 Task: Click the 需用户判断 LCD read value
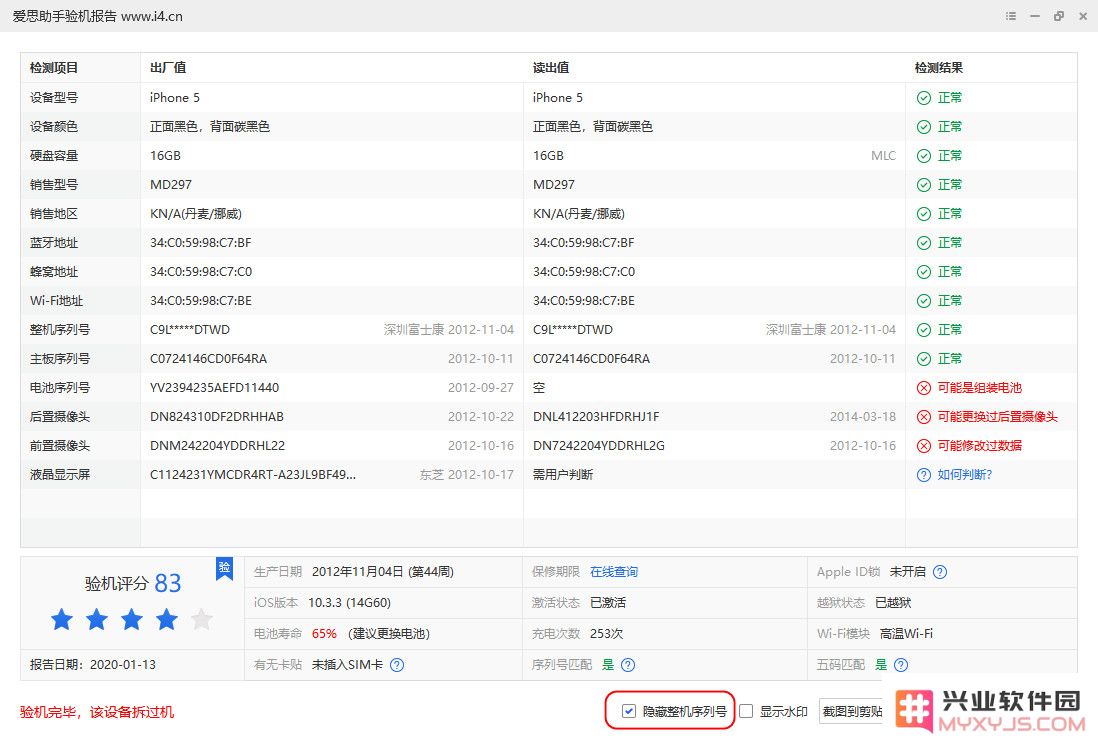coord(563,475)
